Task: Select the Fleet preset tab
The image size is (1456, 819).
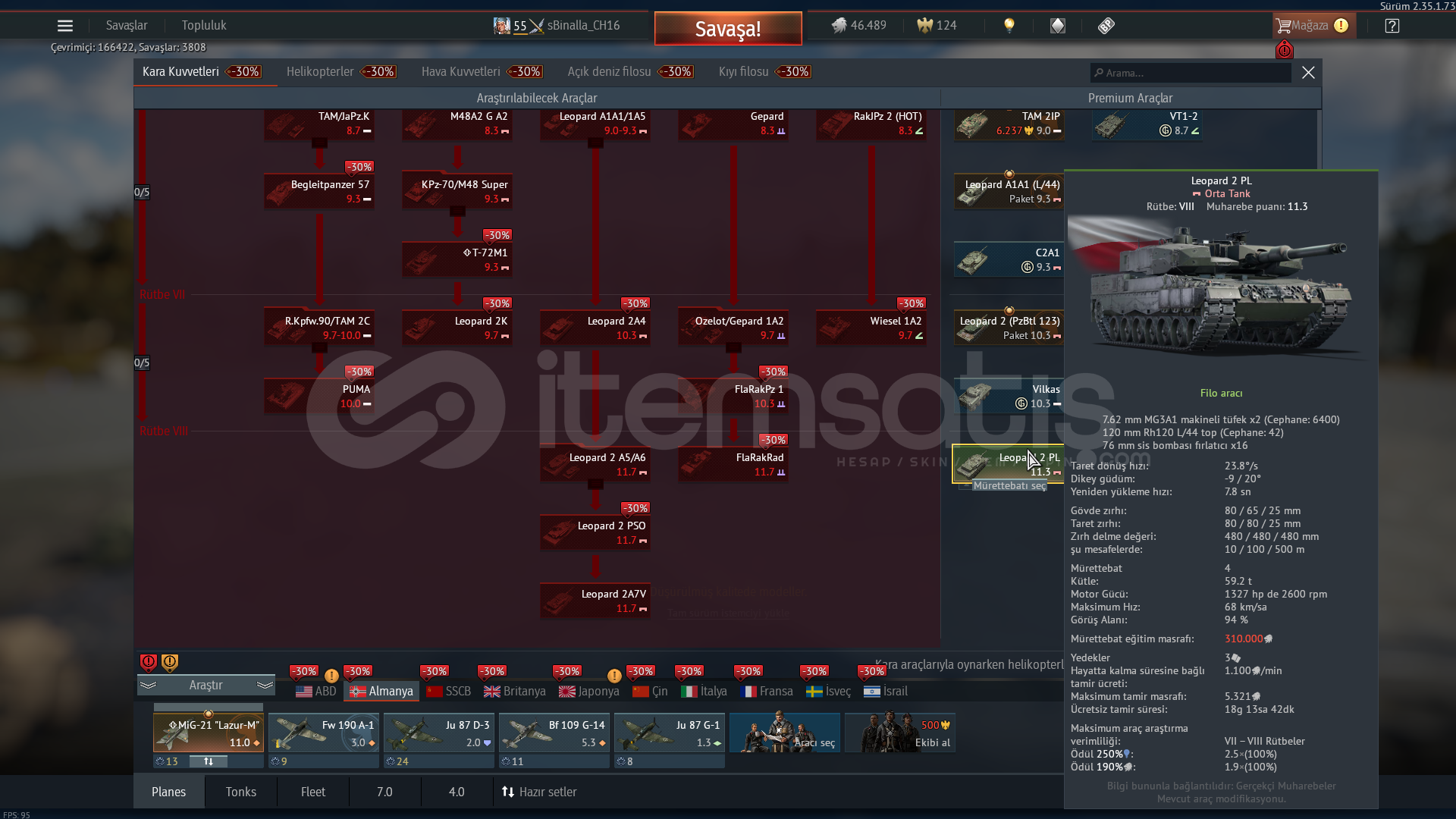Action: click(313, 792)
